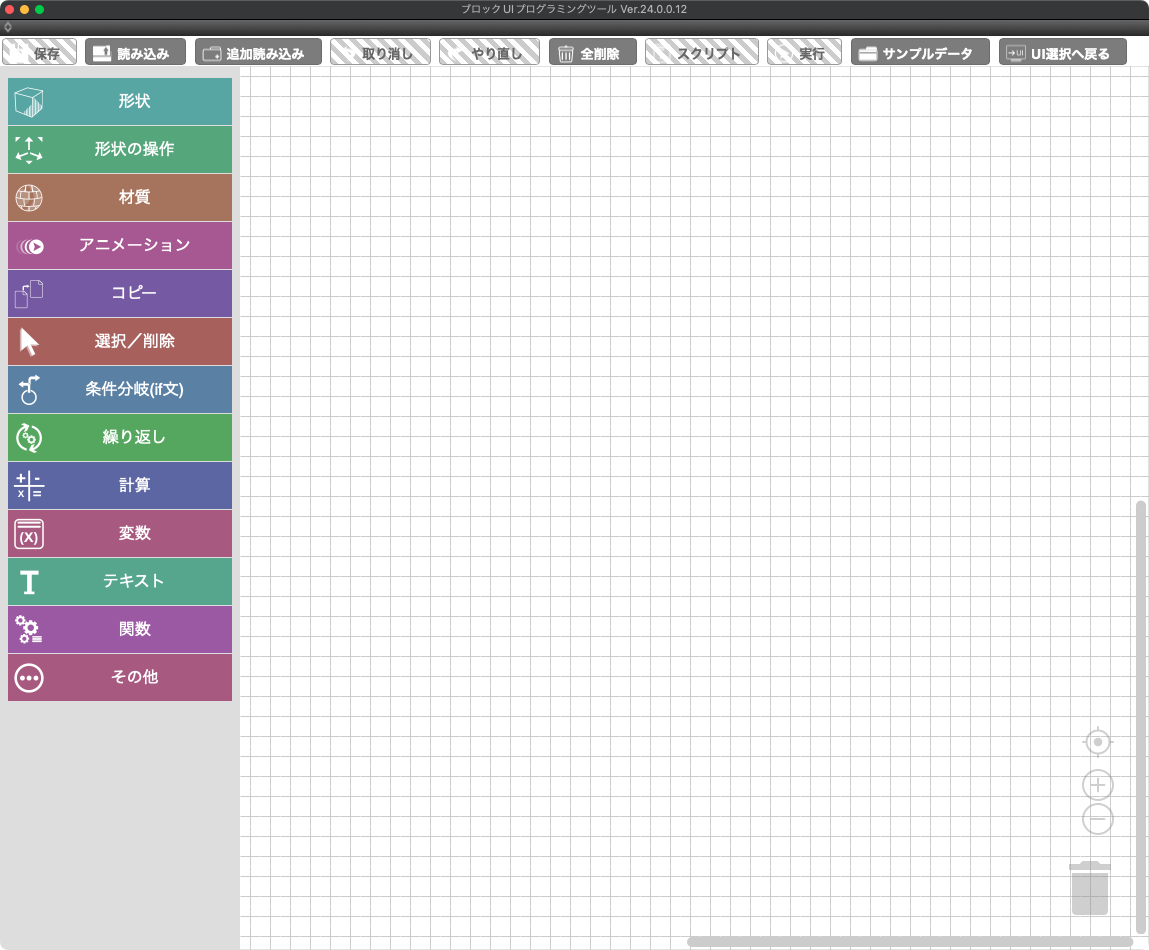Click the math operators icon beside 計算
This screenshot has width=1149, height=950.
(x=29, y=486)
